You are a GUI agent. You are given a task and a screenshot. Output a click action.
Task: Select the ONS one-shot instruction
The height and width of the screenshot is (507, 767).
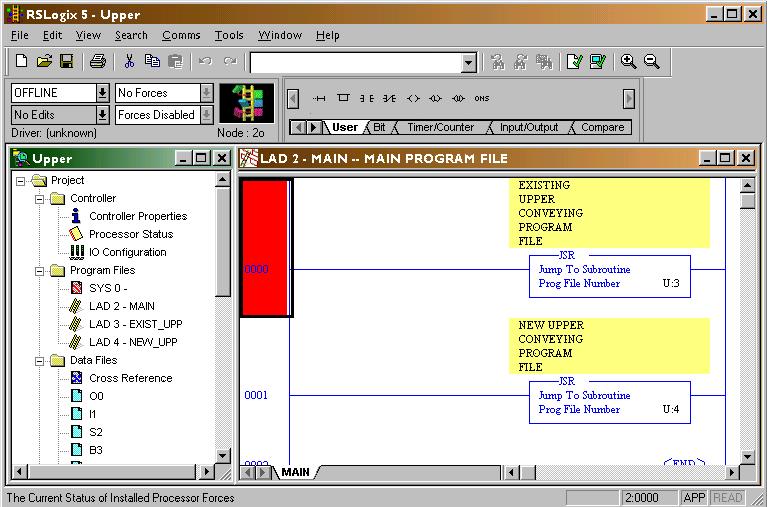[x=482, y=98]
